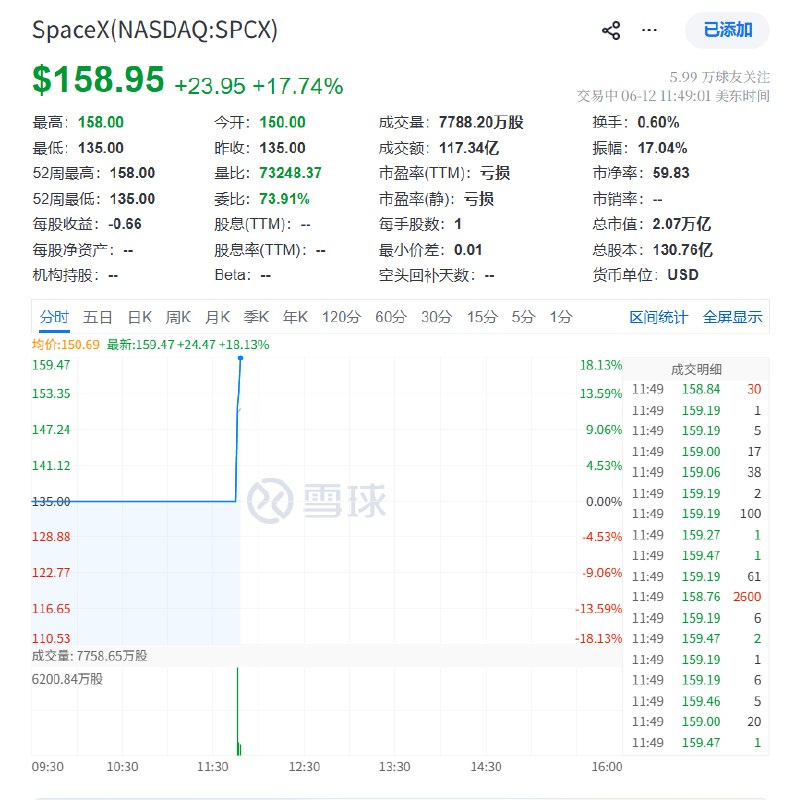Click the 5.99 万球友关注 follower count
The image size is (795, 800).
(719, 77)
